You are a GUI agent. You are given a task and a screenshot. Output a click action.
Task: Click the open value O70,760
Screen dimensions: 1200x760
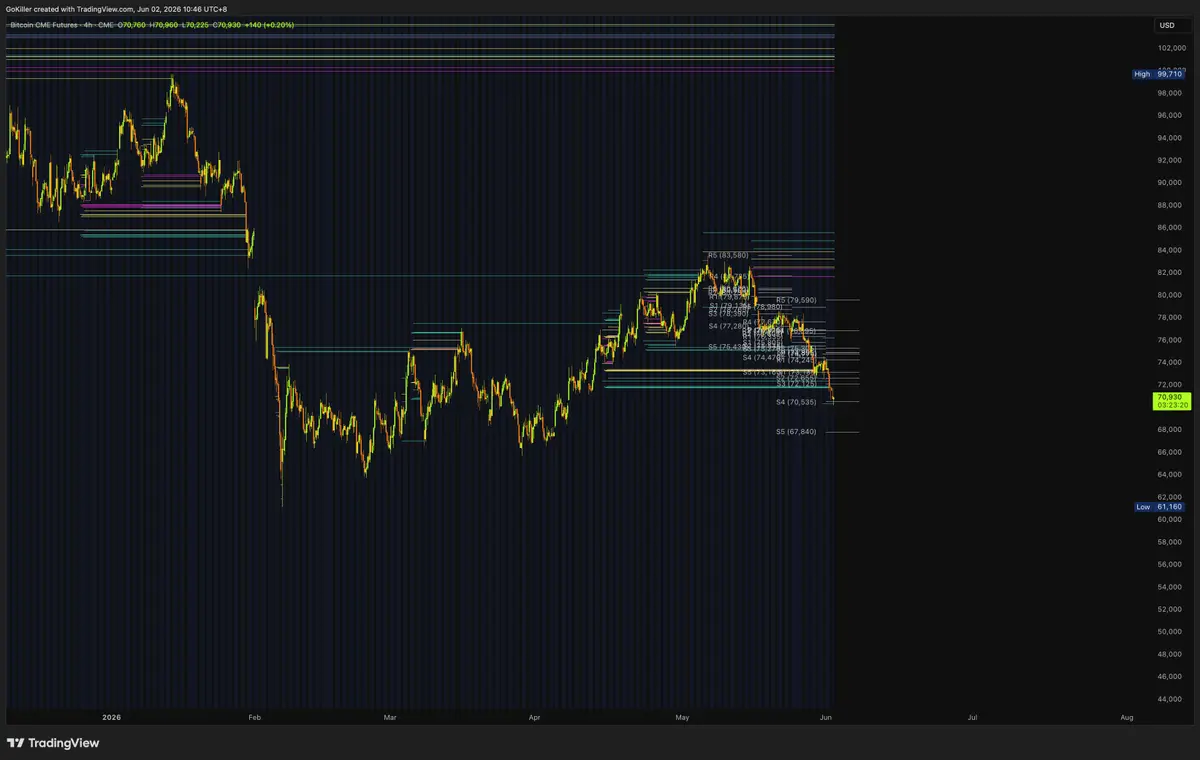tap(131, 25)
